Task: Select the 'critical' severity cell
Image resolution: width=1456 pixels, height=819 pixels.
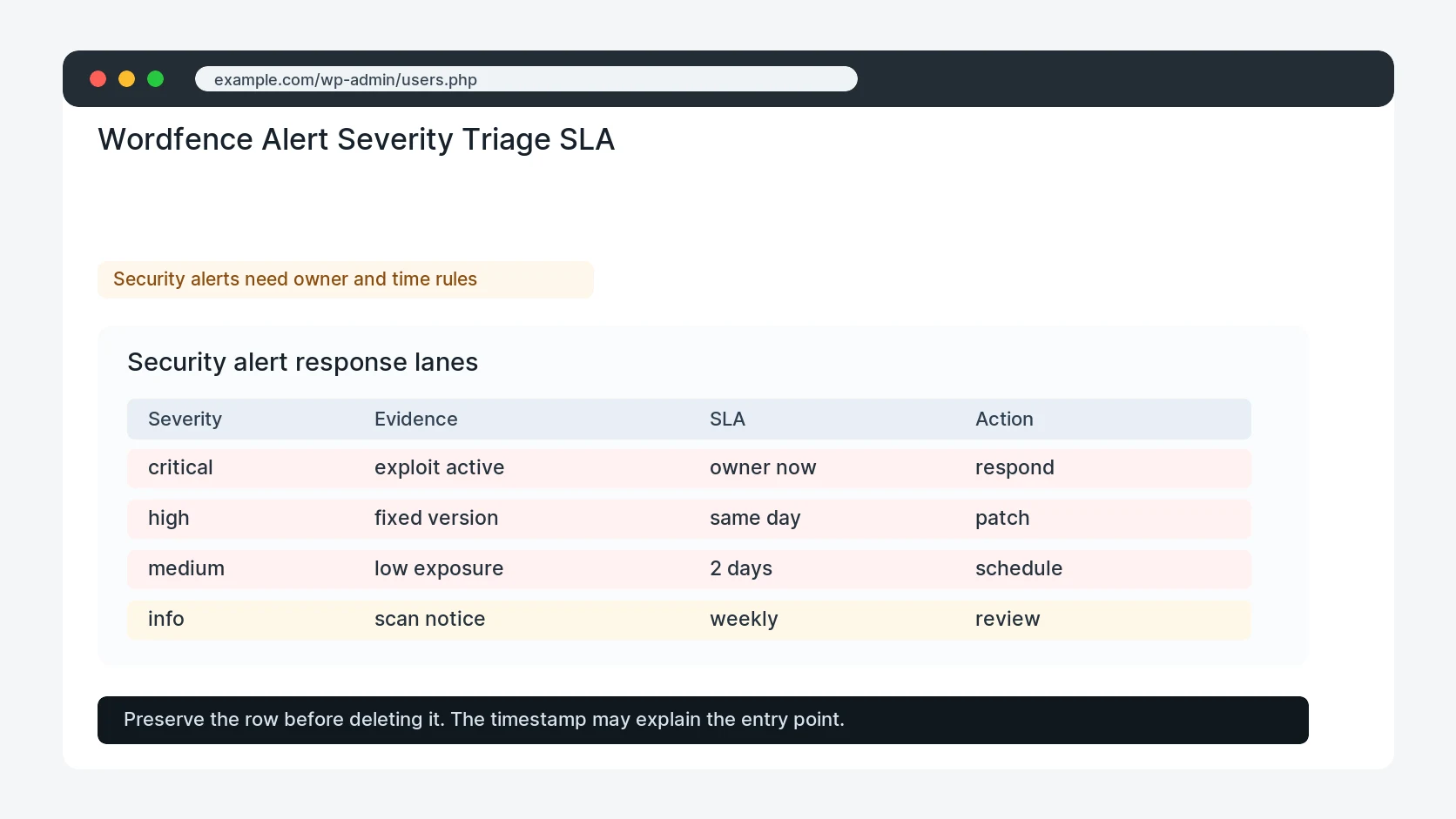Action: point(180,468)
